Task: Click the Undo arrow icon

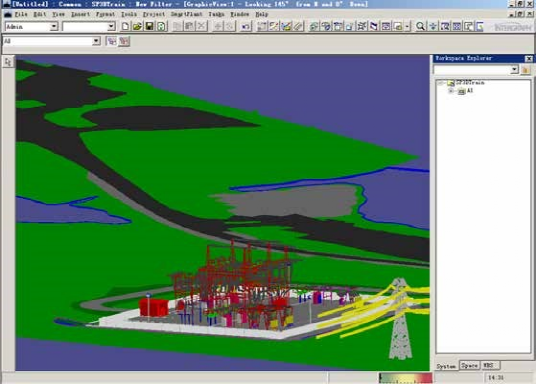Action: point(245,26)
